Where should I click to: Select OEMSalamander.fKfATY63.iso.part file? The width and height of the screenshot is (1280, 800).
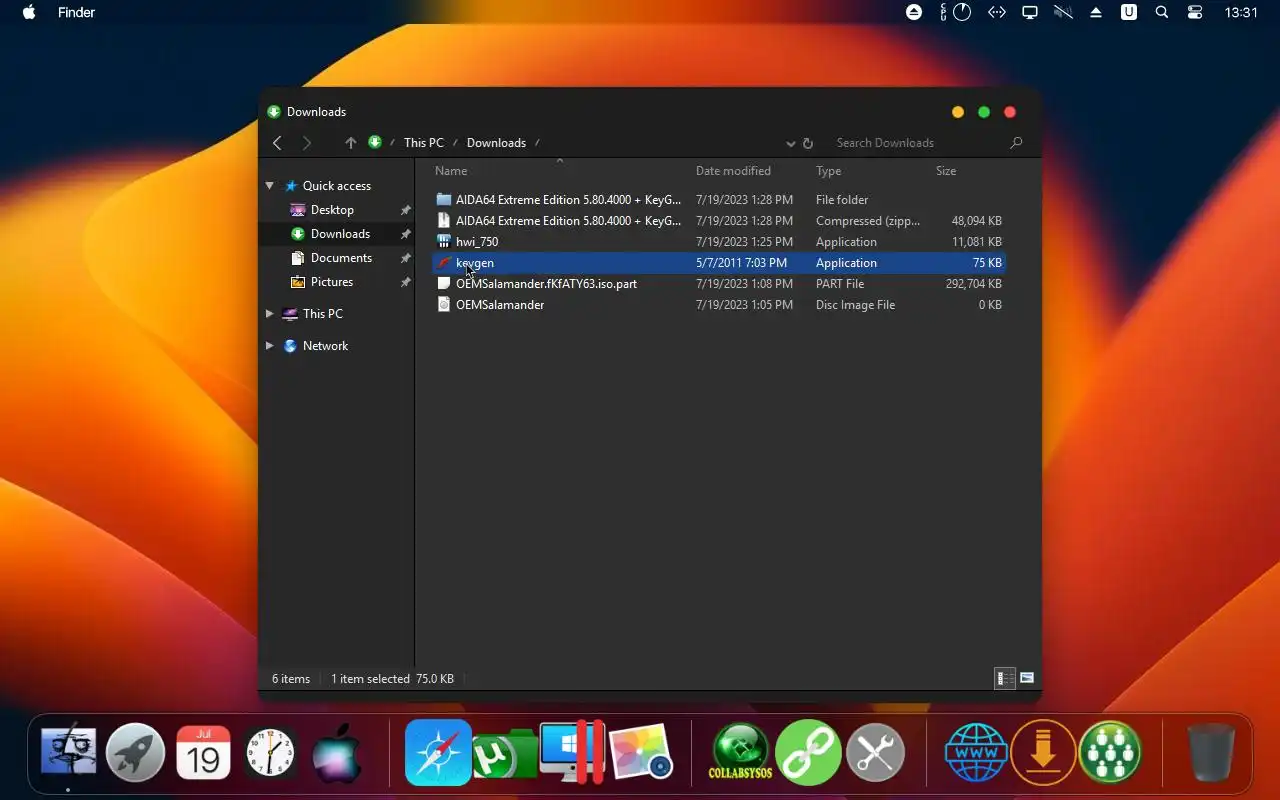pyautogui.click(x=718, y=284)
